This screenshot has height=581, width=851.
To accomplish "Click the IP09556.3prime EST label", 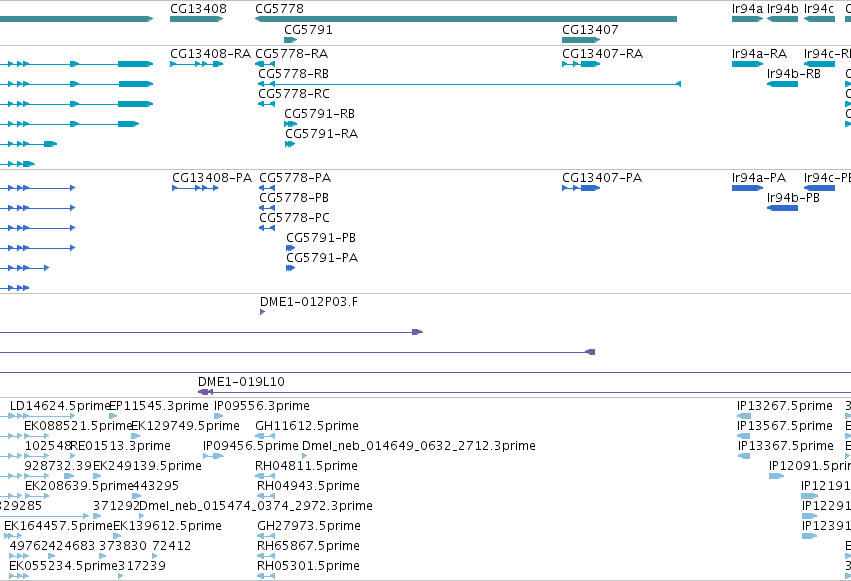I will point(262,406).
